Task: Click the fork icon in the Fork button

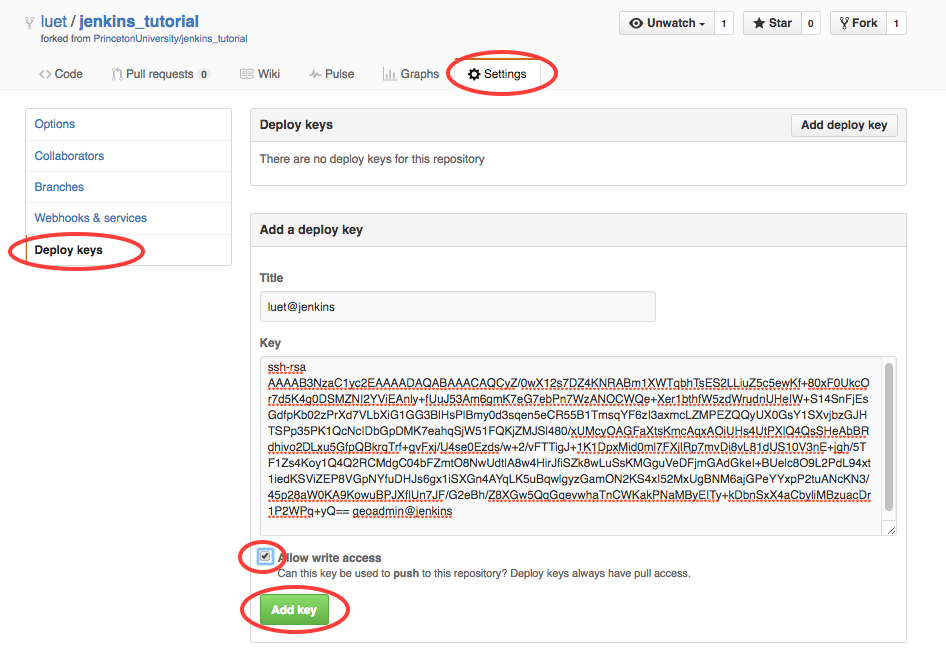Action: pyautogui.click(x=845, y=23)
